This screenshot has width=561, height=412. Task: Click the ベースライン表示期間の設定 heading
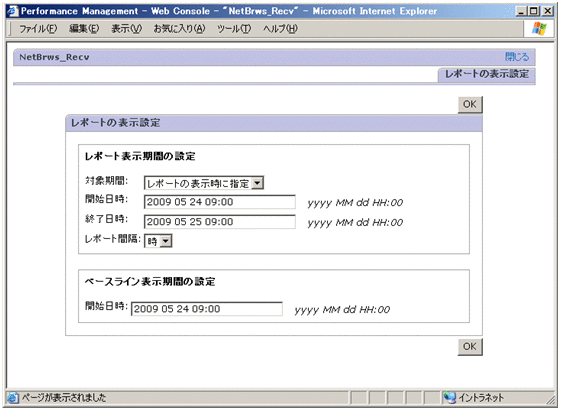[x=150, y=282]
